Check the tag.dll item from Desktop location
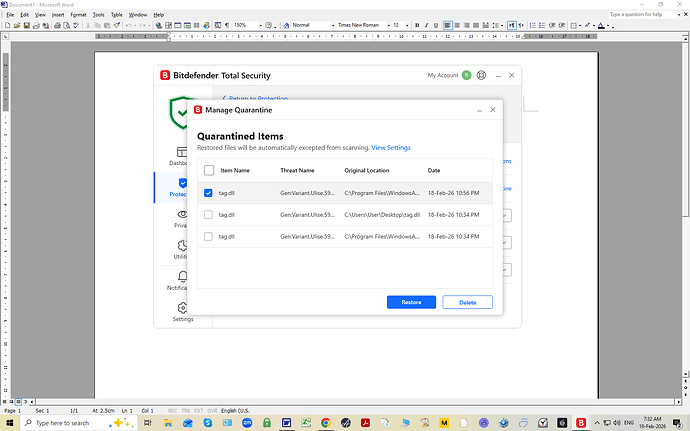The width and height of the screenshot is (690, 431). click(x=208, y=215)
